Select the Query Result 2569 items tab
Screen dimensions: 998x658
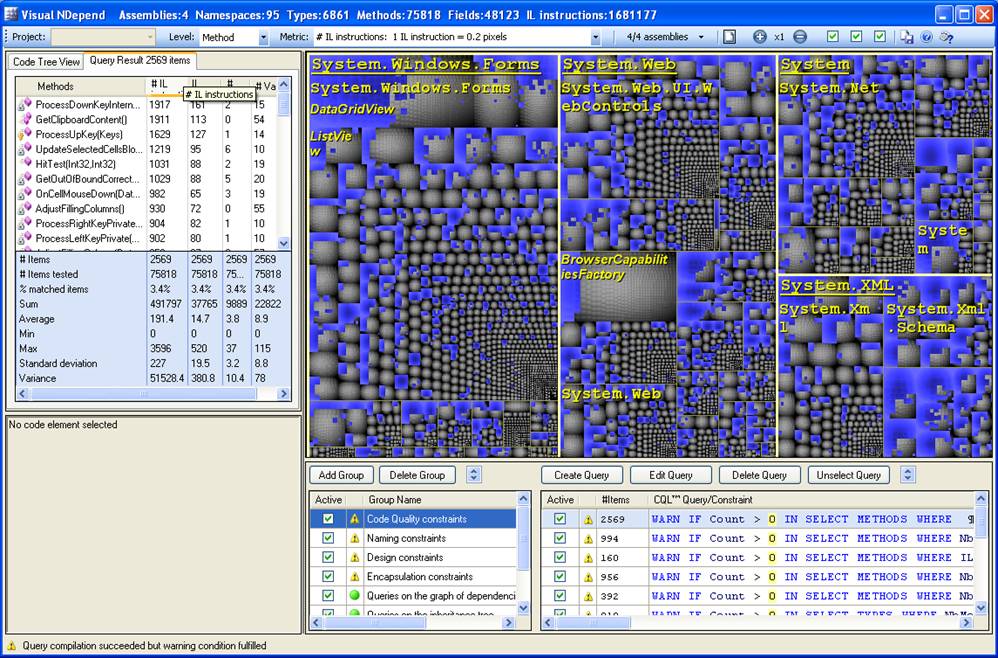point(140,61)
